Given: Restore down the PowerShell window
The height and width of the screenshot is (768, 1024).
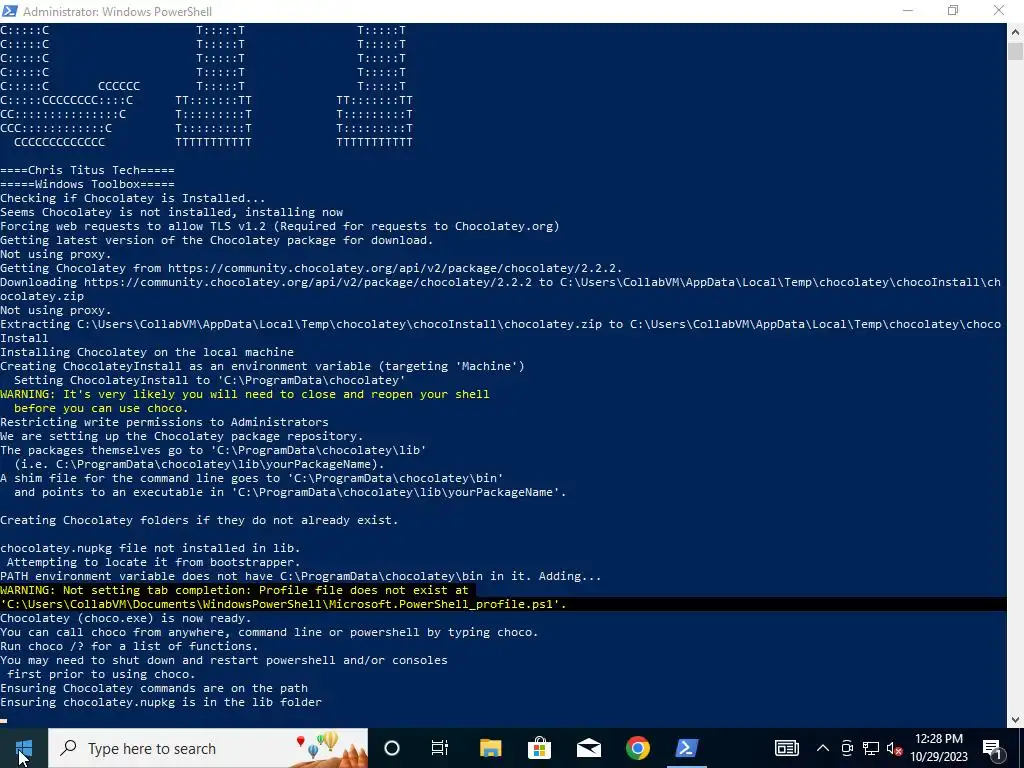Looking at the screenshot, I should tap(953, 11).
